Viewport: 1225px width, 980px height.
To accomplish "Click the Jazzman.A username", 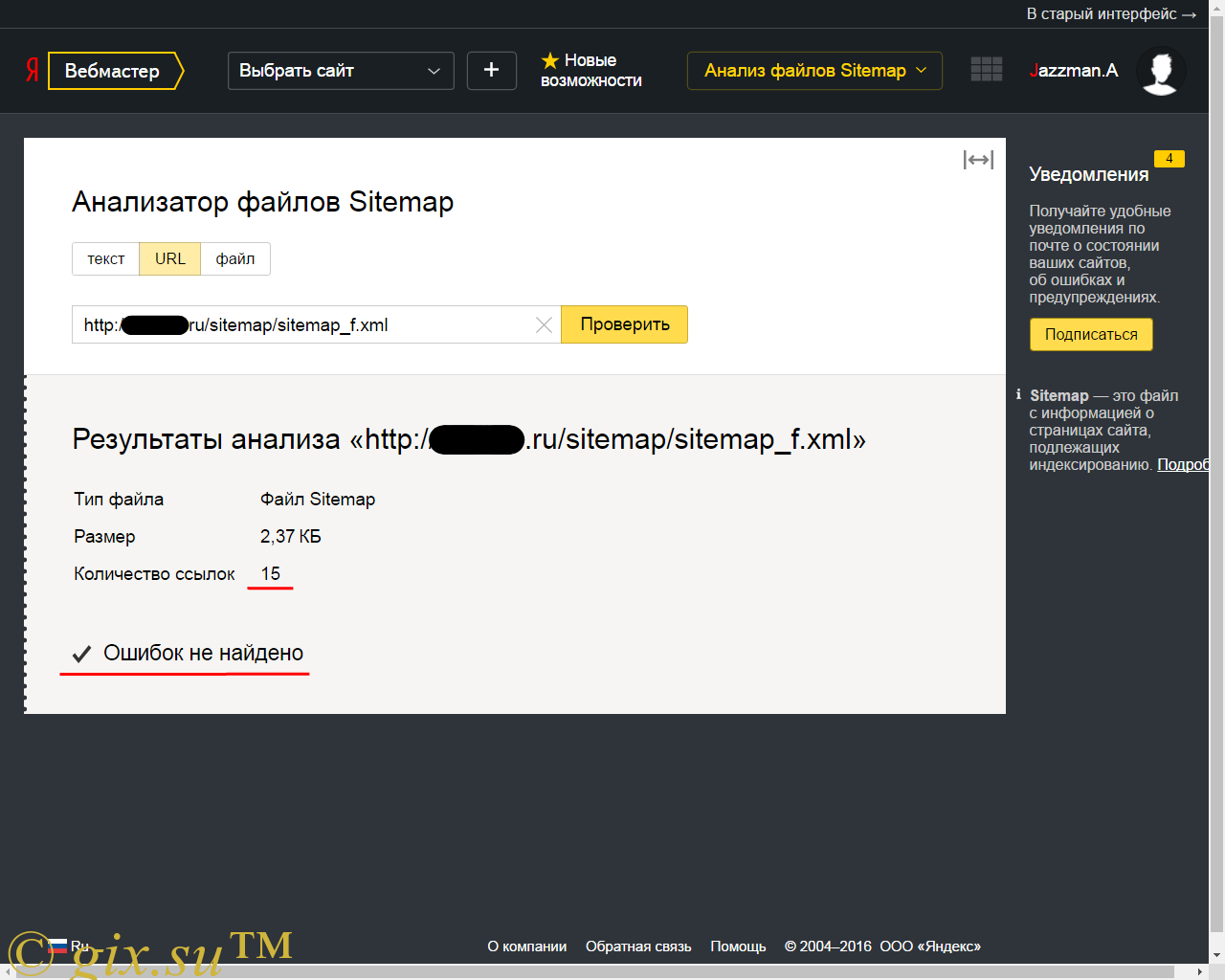I will pos(1074,71).
